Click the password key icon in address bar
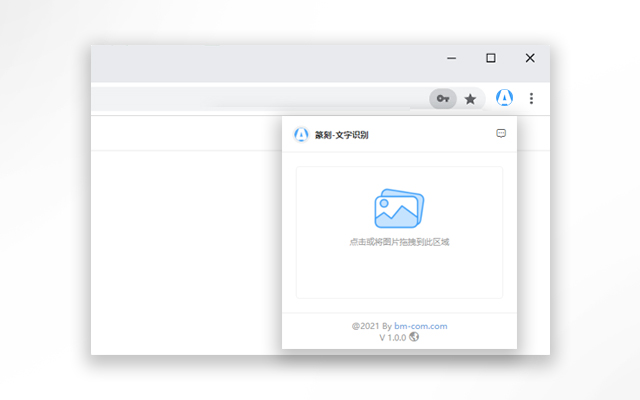The height and width of the screenshot is (400, 640). coord(443,99)
